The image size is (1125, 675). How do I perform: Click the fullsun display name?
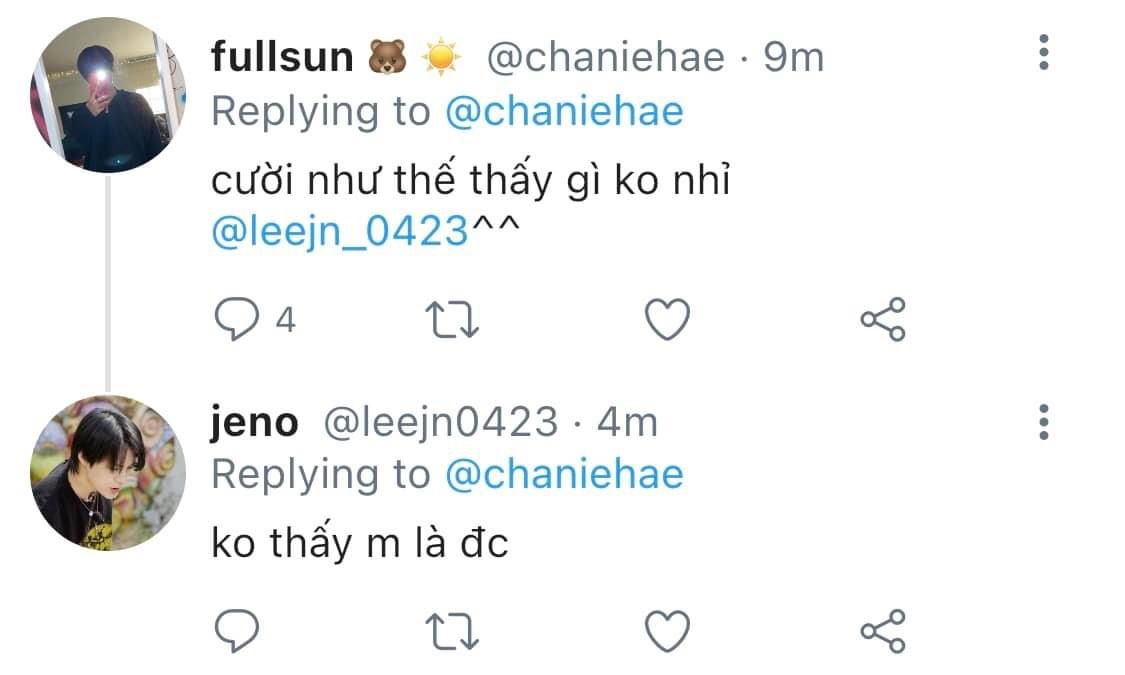click(282, 58)
